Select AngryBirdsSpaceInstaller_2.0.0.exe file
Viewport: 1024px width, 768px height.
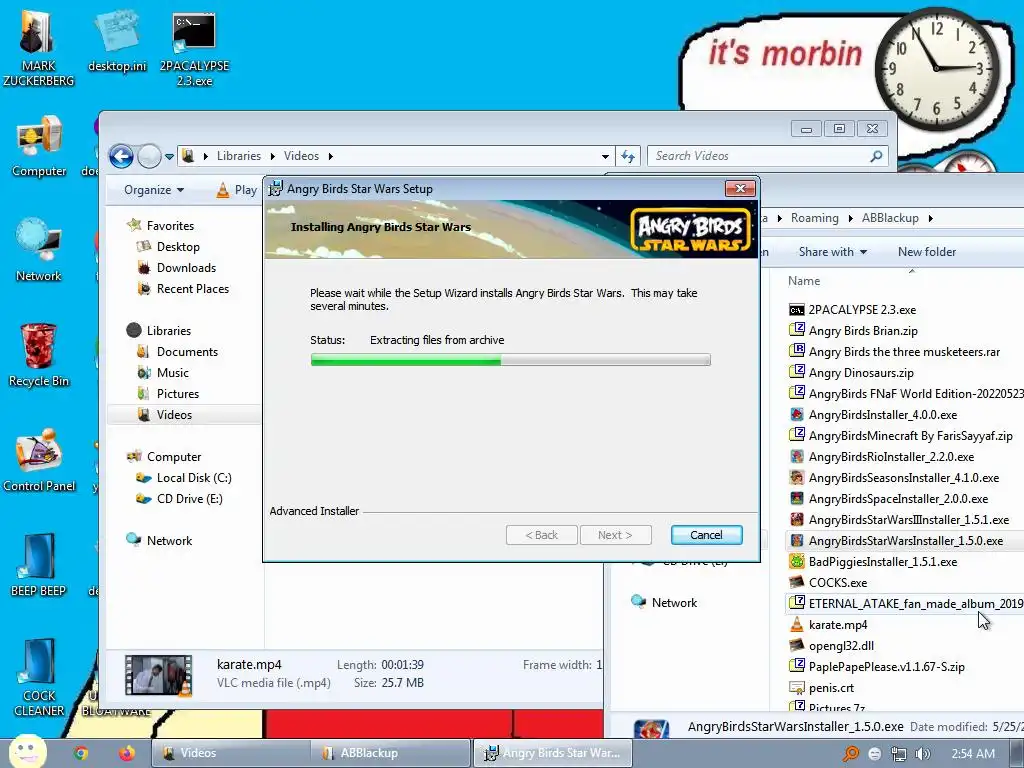pyautogui.click(x=898, y=499)
